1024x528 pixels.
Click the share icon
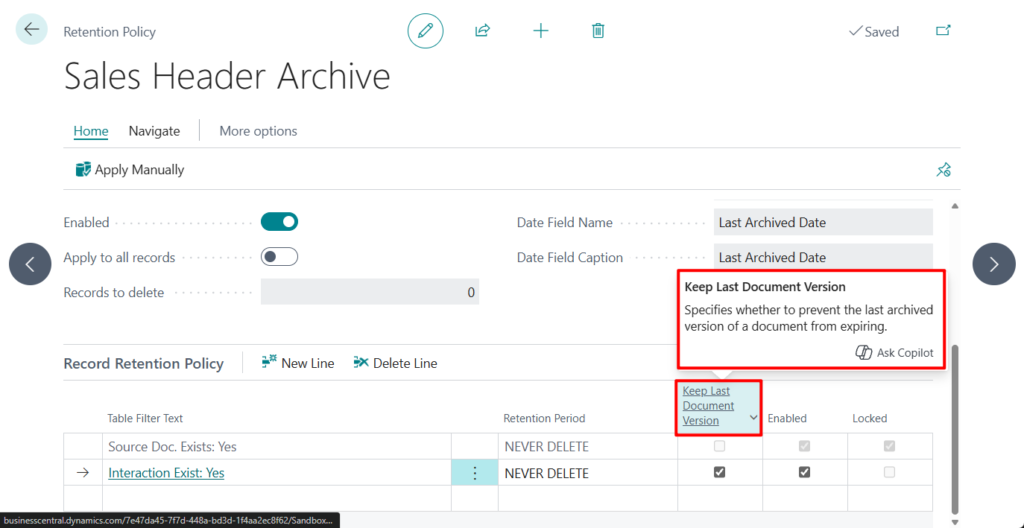tap(482, 31)
